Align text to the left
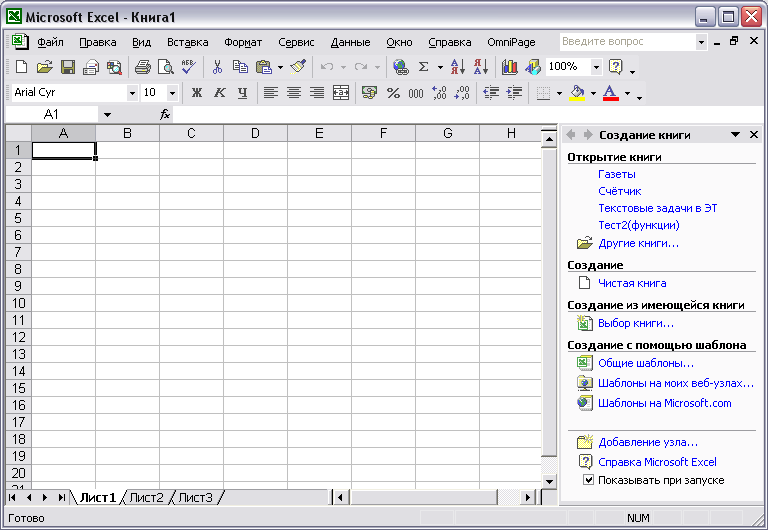768x530 pixels. pyautogui.click(x=271, y=92)
